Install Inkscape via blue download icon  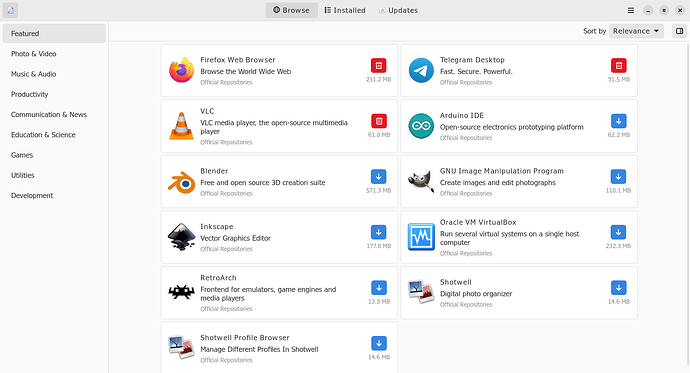click(x=378, y=232)
